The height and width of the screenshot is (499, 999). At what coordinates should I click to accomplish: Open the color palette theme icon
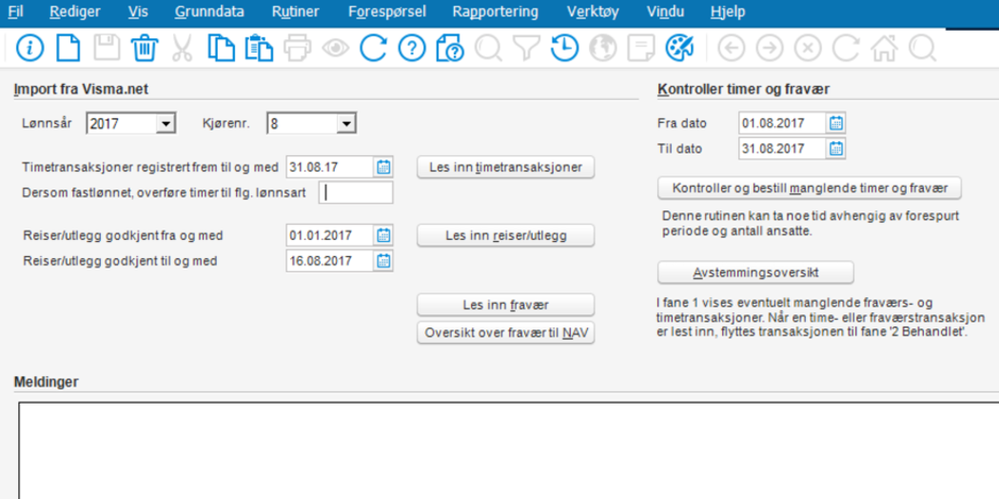coord(679,48)
